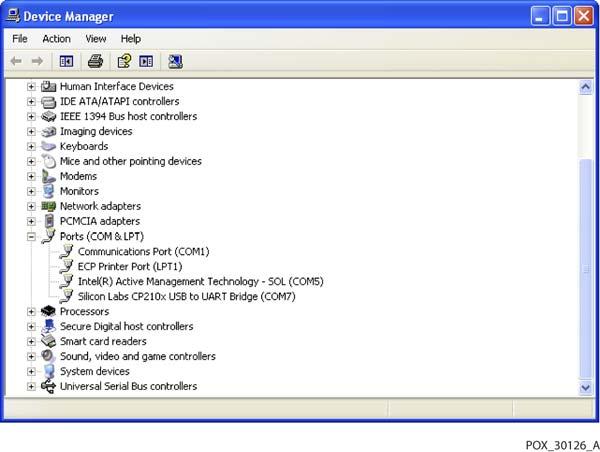Expand the Keyboards node

click(31, 147)
